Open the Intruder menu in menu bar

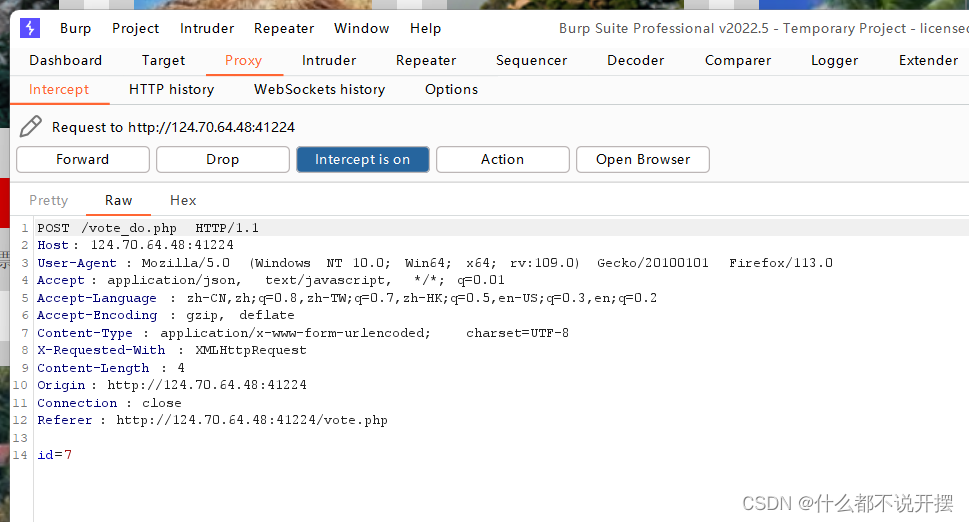pos(207,28)
